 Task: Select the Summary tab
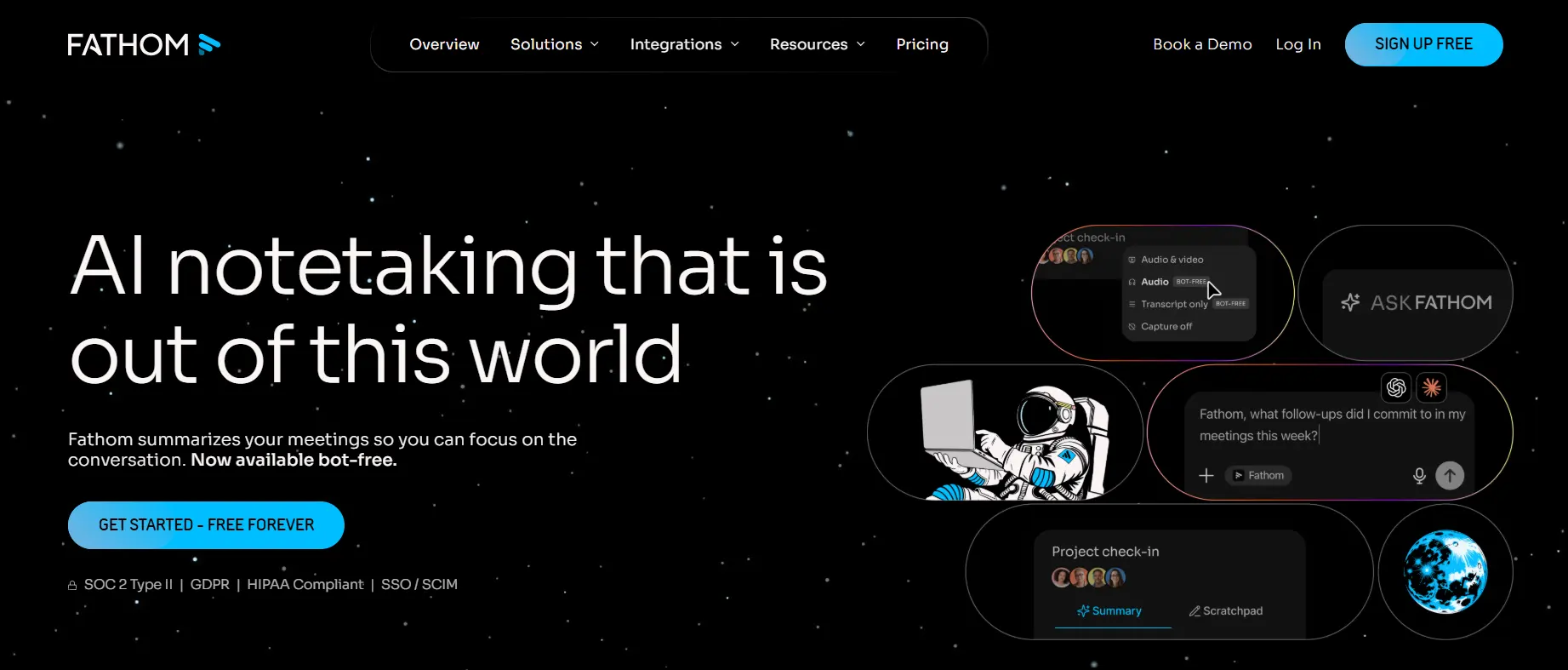pyautogui.click(x=1109, y=611)
